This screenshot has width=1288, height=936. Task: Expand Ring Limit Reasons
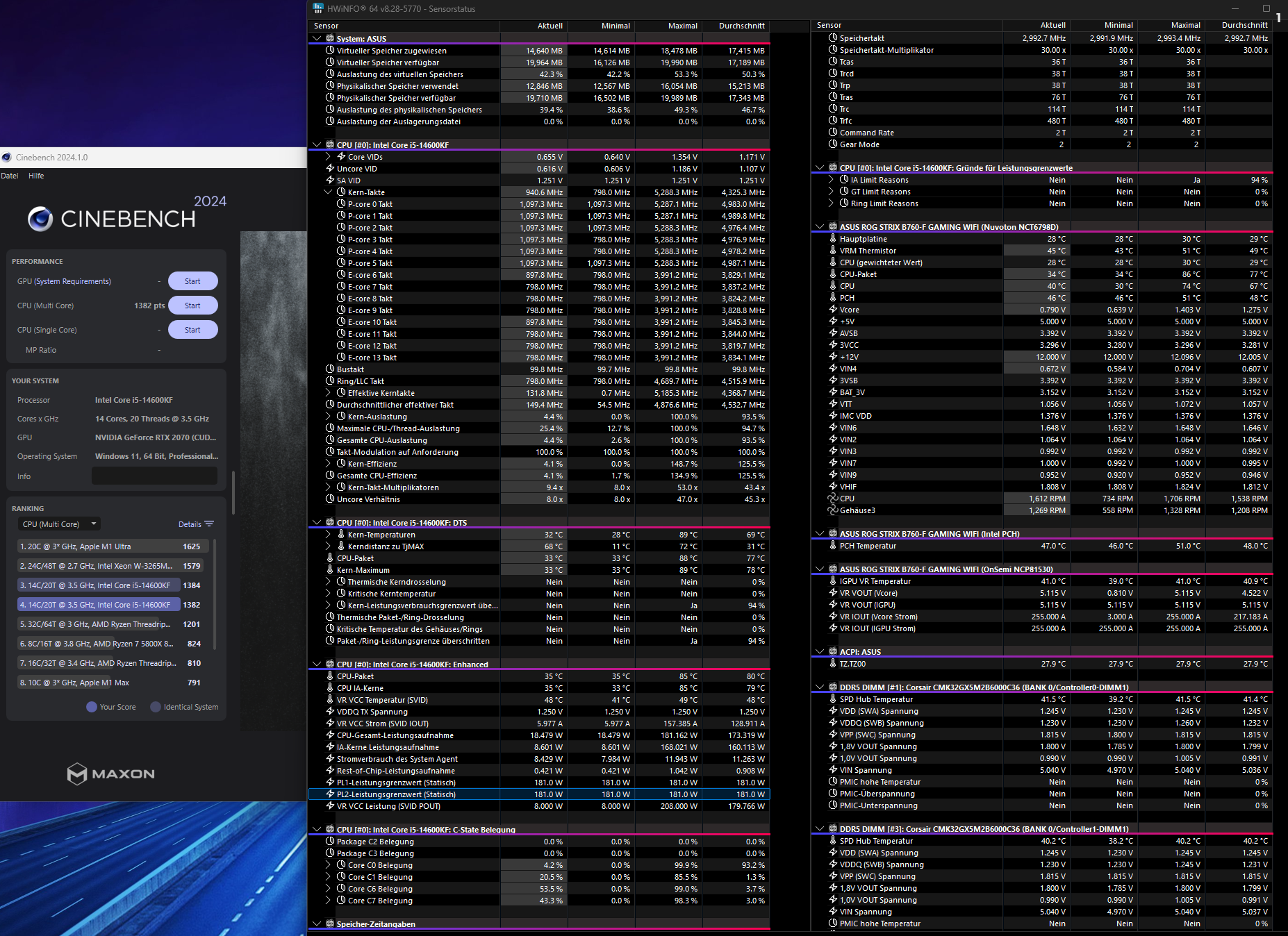click(x=832, y=203)
